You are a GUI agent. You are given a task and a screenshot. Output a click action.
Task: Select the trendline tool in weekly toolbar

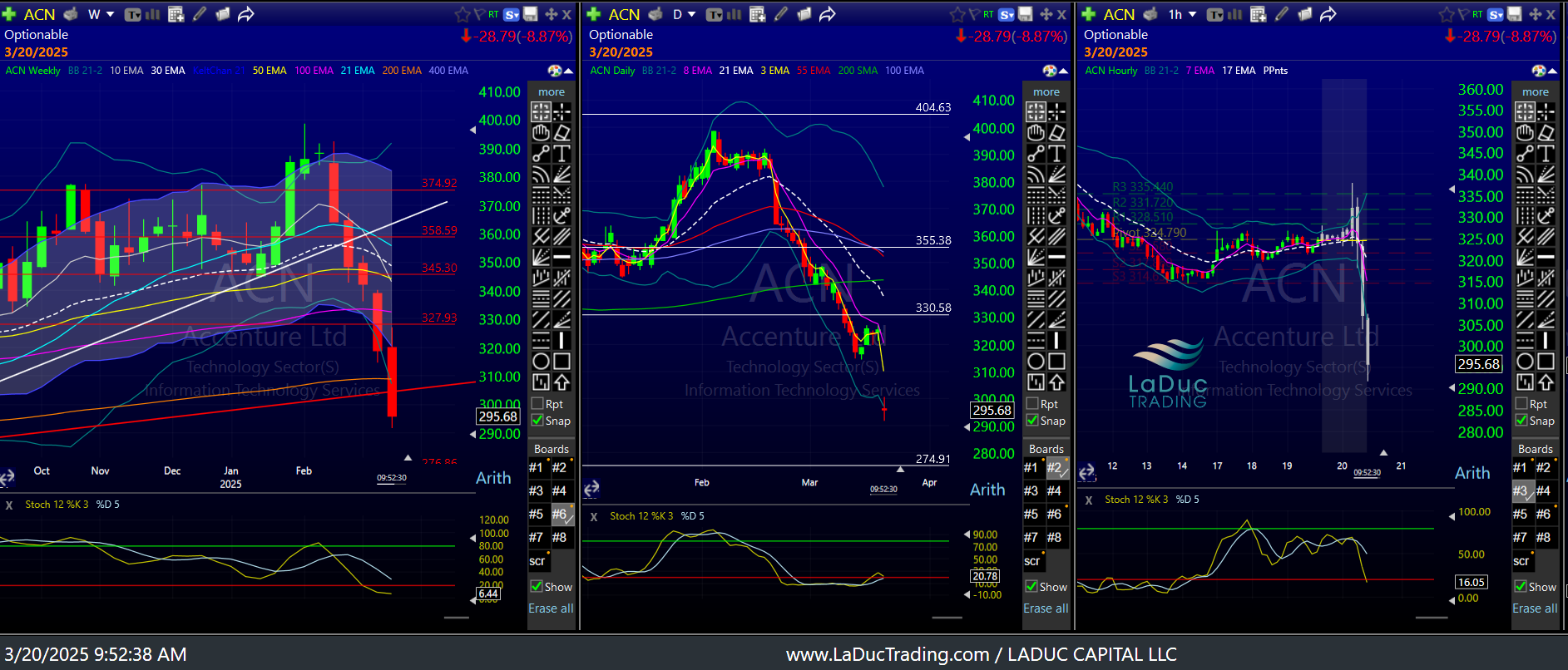pos(541,153)
